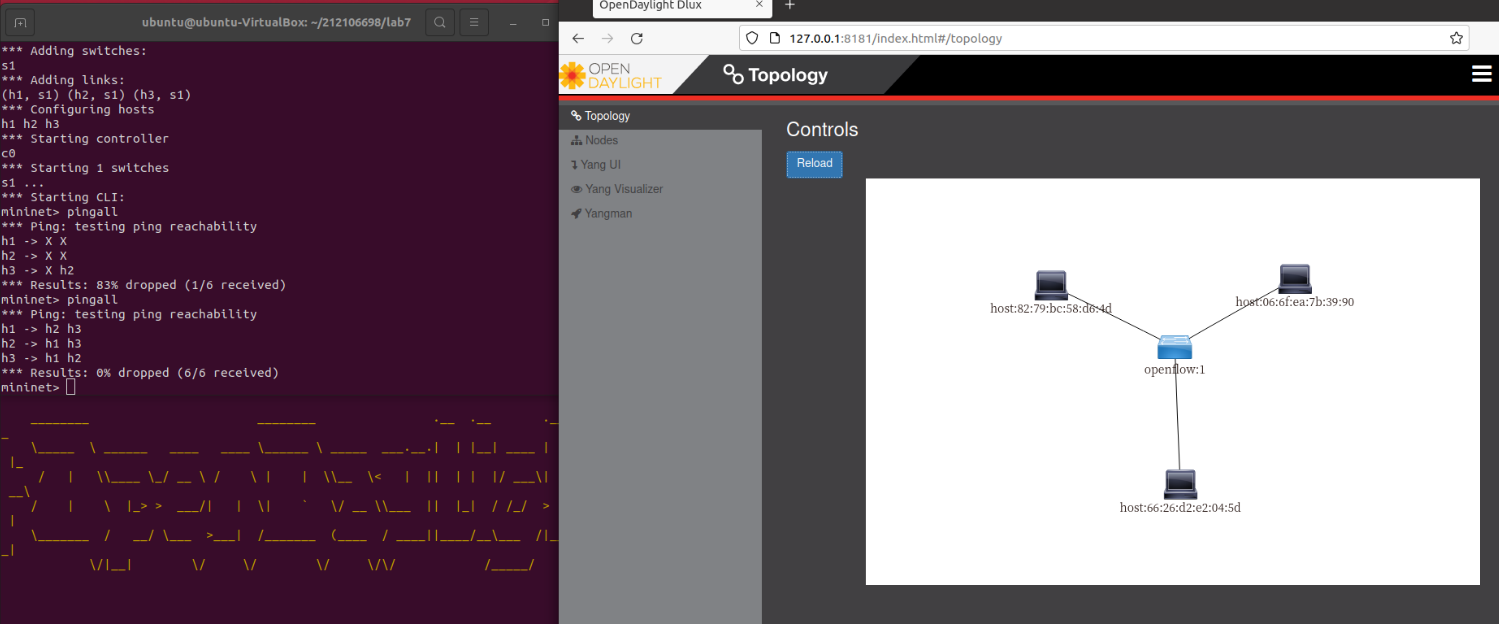Image resolution: width=1499 pixels, height=624 pixels.
Task: Click the 'openflow:1' label
Action: click(x=1174, y=369)
